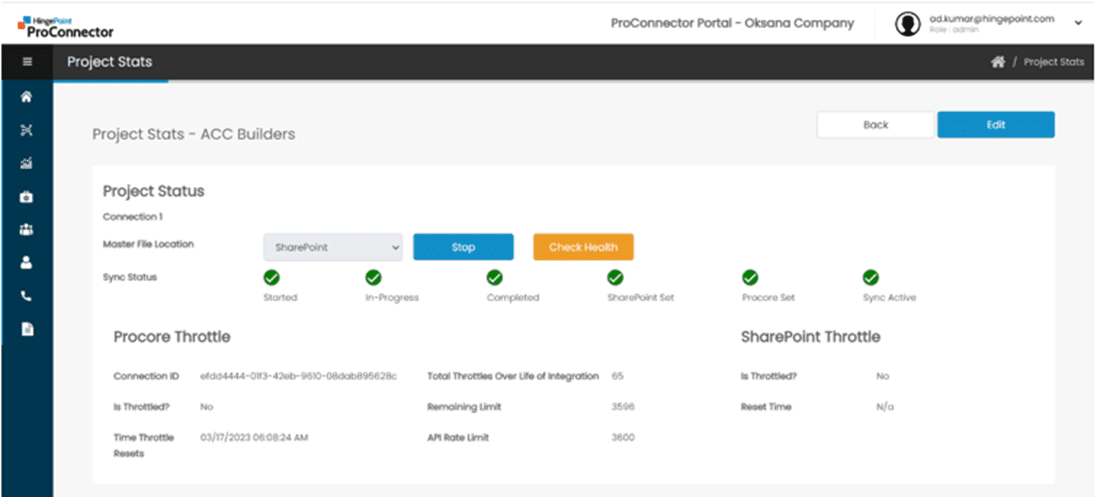Expand the account menu chevron
The image size is (1097, 497).
click(1077, 23)
